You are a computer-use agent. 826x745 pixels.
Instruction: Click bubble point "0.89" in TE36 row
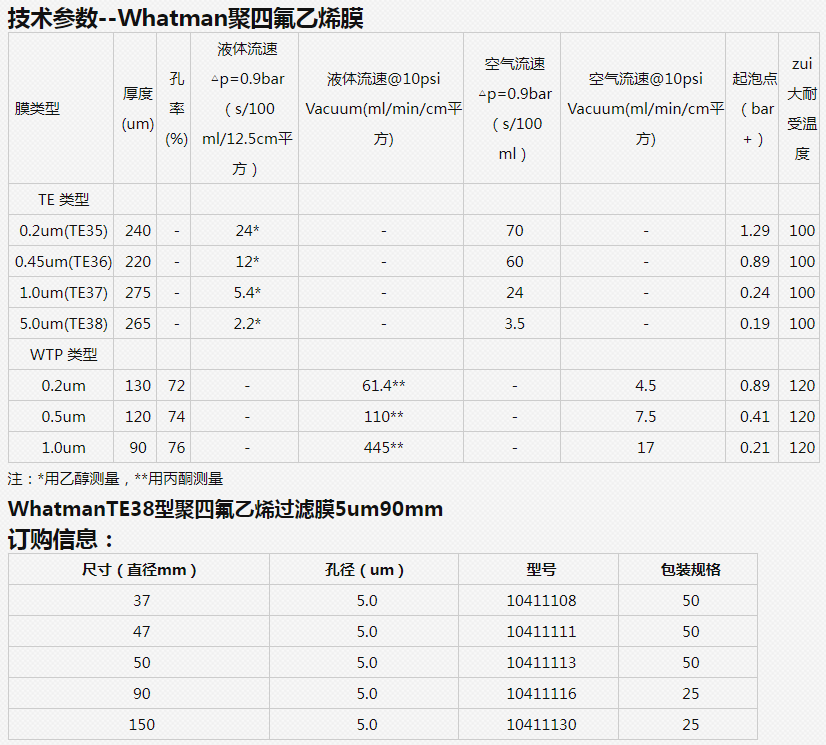754,262
